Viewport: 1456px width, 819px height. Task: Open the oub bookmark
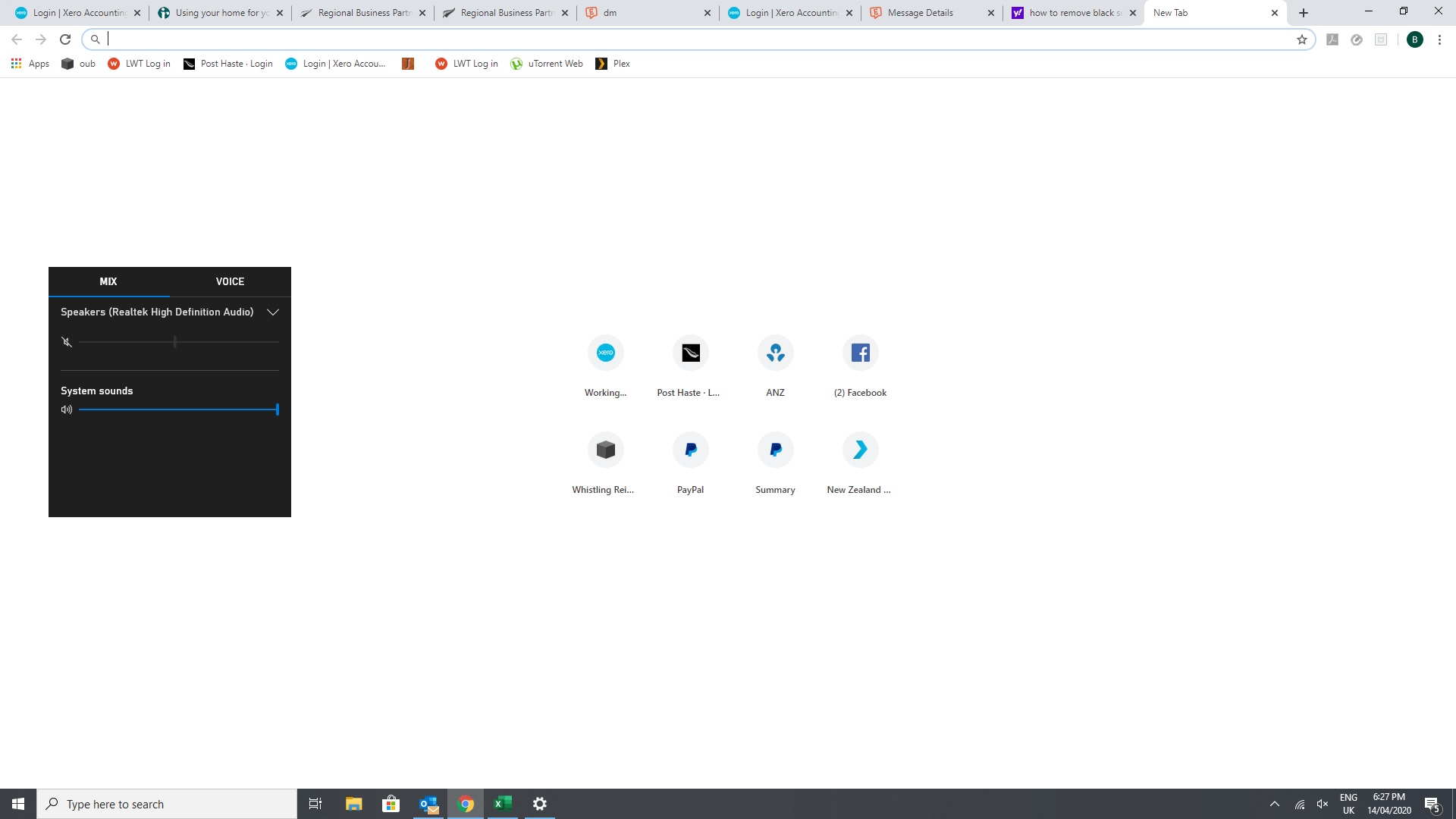pyautogui.click(x=79, y=64)
